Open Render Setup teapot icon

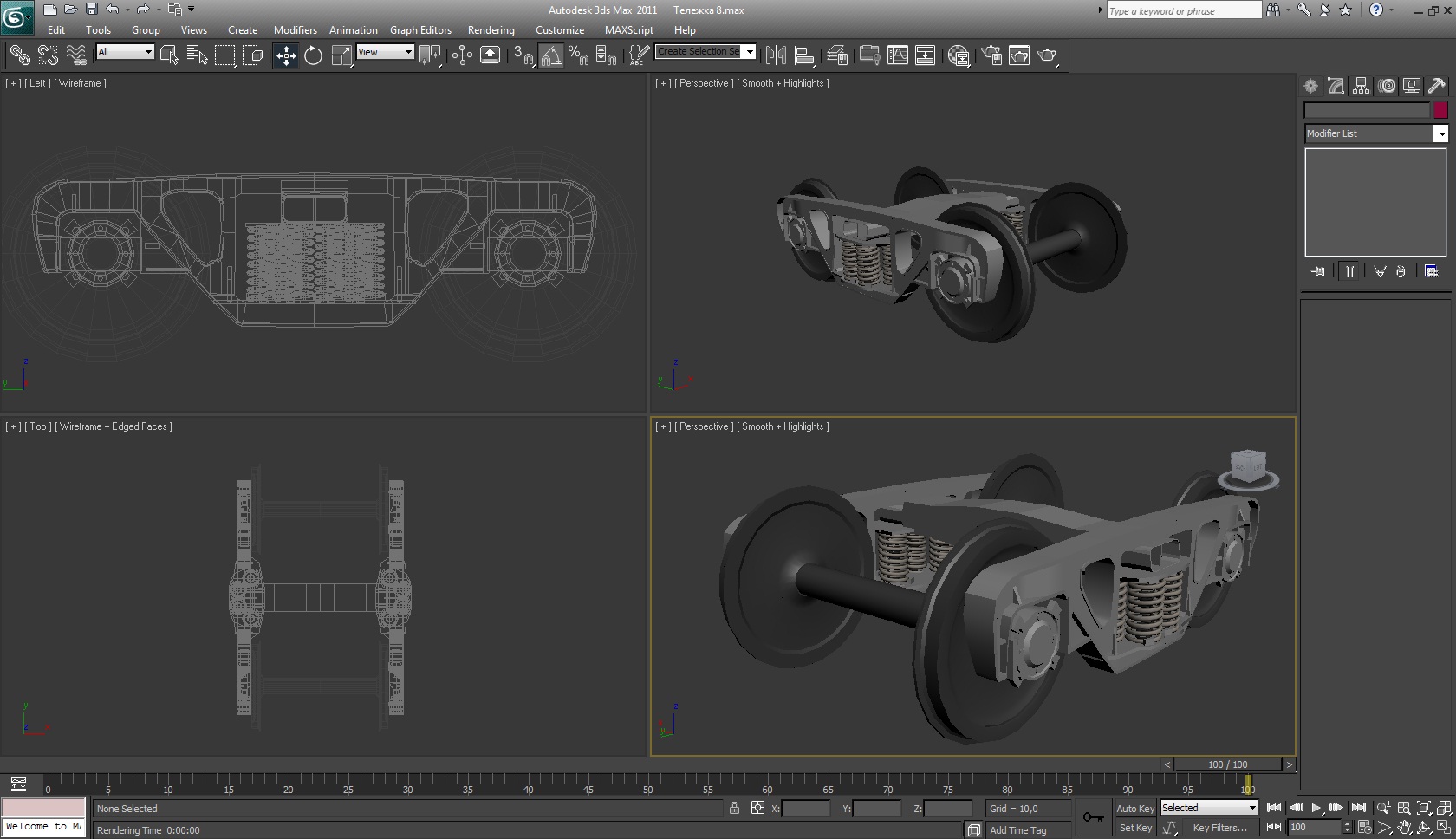[991, 55]
